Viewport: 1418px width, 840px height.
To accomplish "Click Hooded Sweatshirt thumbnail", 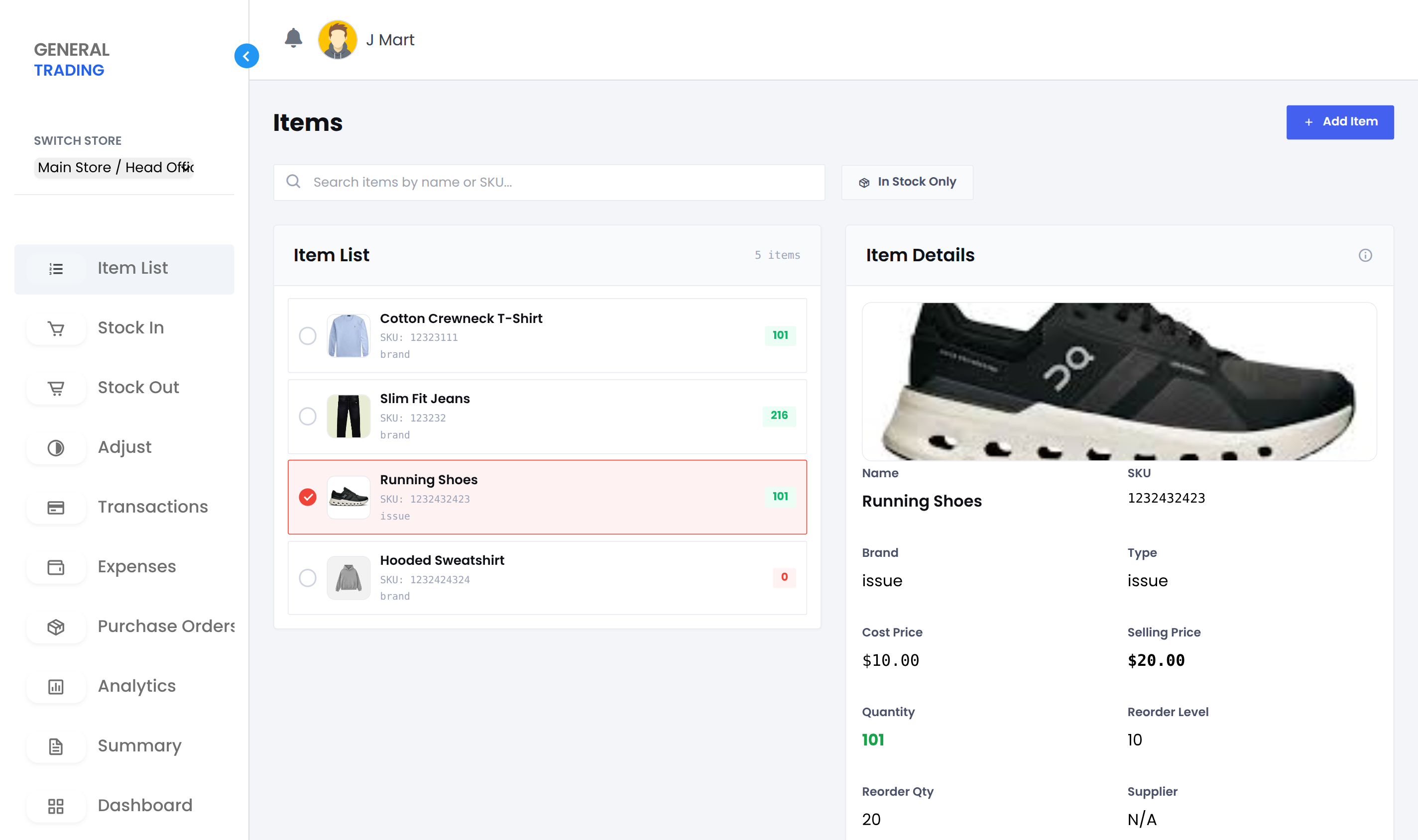I will pyautogui.click(x=348, y=577).
